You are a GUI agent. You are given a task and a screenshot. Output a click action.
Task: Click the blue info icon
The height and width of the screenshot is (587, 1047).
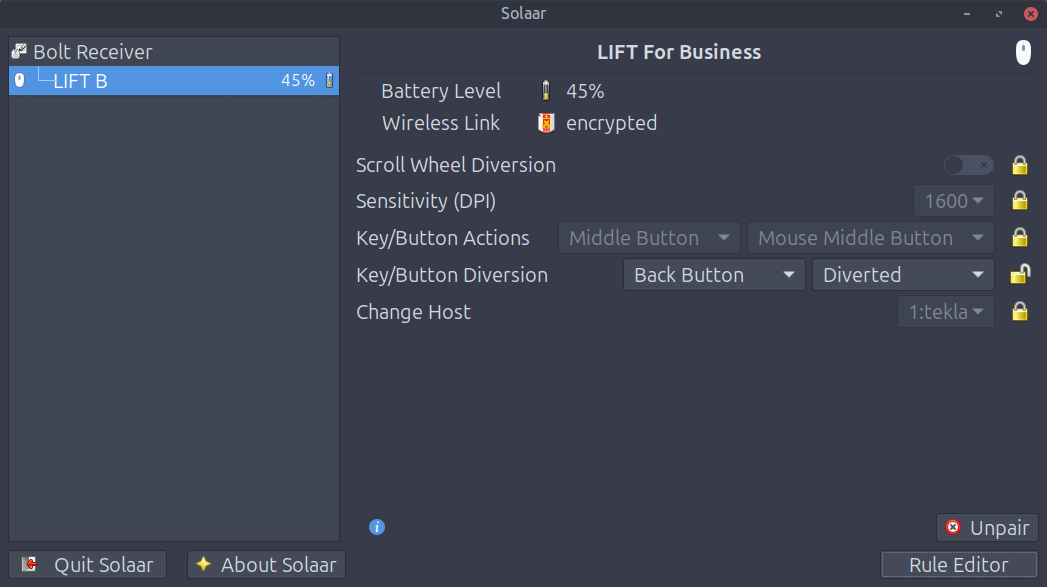tap(377, 527)
